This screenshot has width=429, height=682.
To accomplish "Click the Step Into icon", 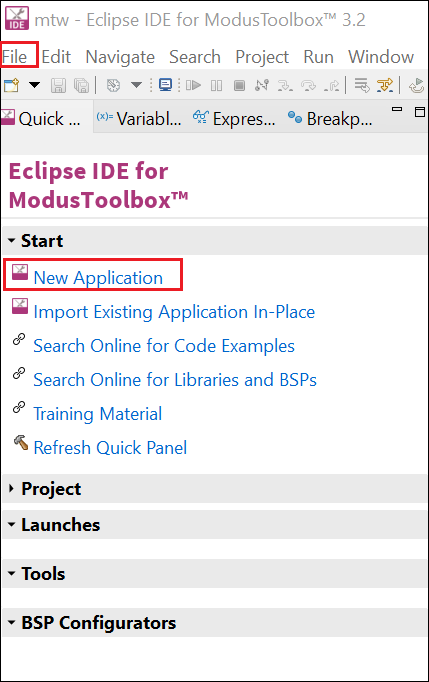I will [x=285, y=85].
